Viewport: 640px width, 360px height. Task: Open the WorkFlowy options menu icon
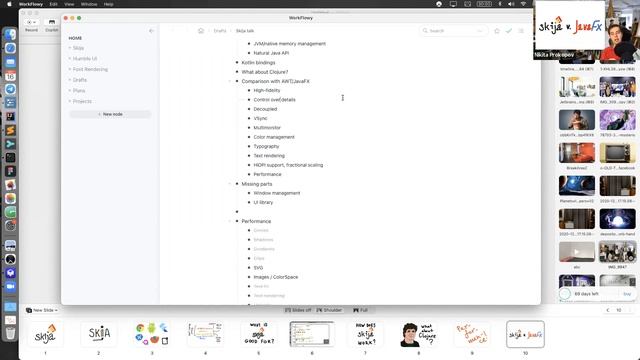click(521, 31)
